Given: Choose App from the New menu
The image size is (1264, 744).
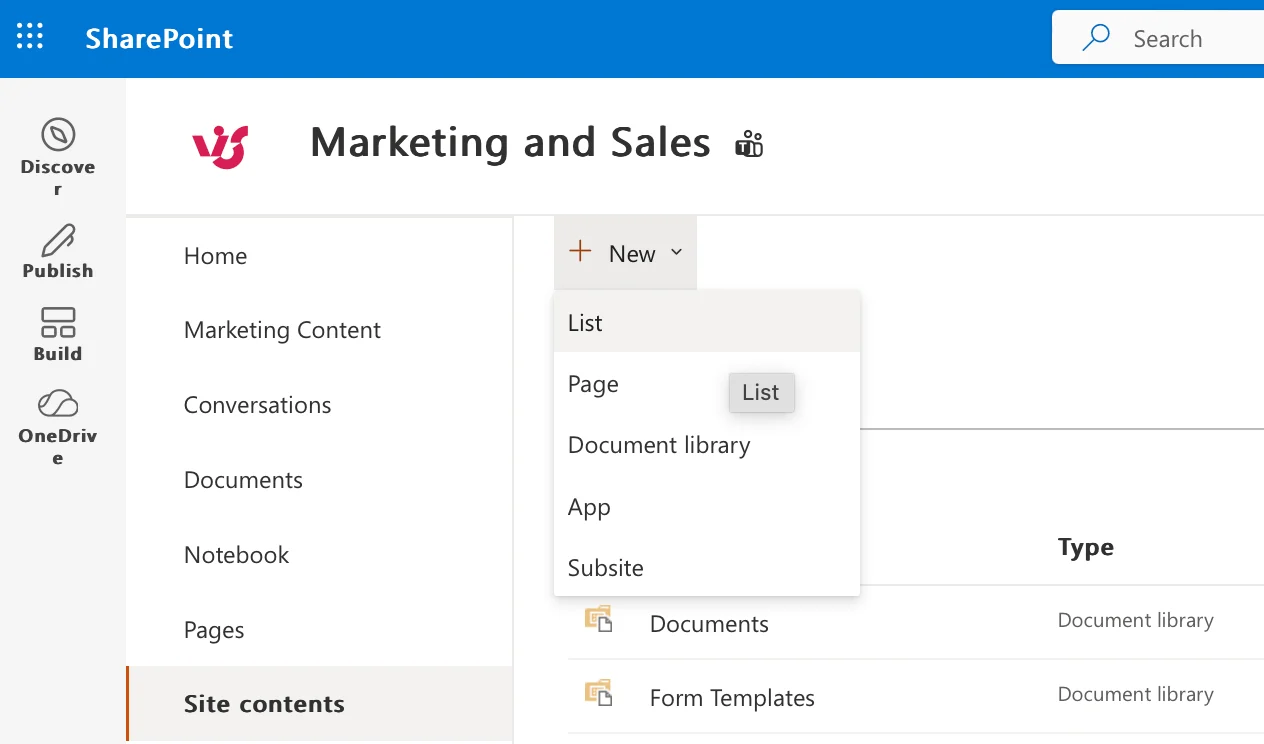Looking at the screenshot, I should click(x=707, y=507).
